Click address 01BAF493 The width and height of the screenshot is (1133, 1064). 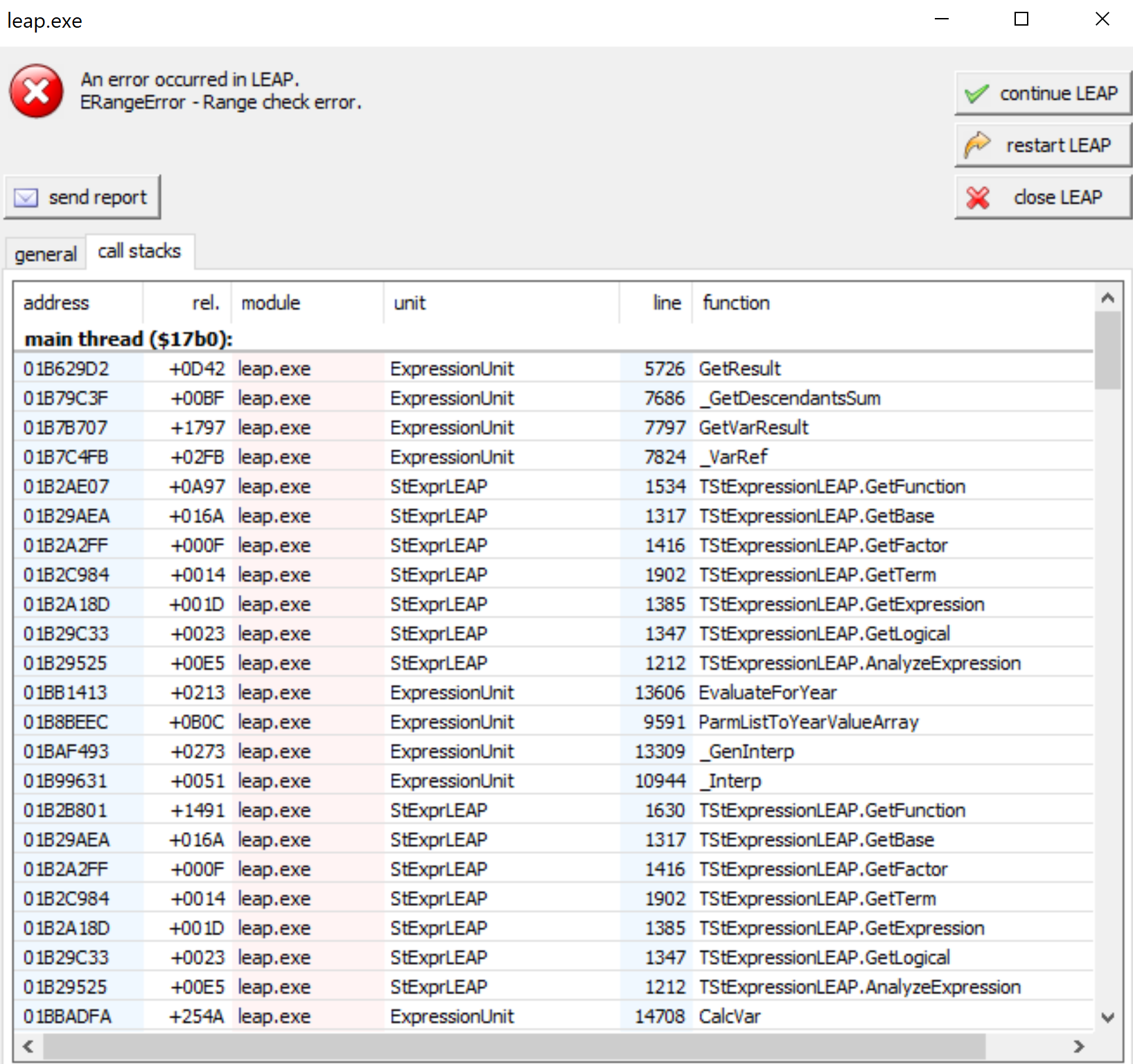click(x=66, y=752)
